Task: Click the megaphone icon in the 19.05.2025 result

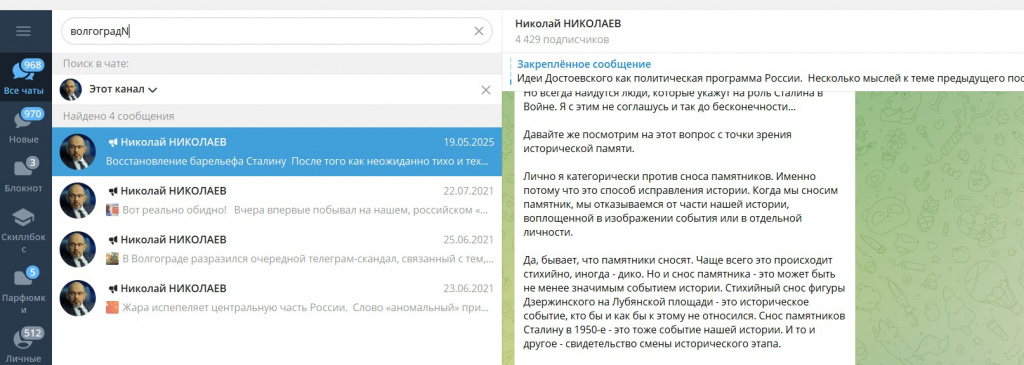Action: pyautogui.click(x=112, y=142)
